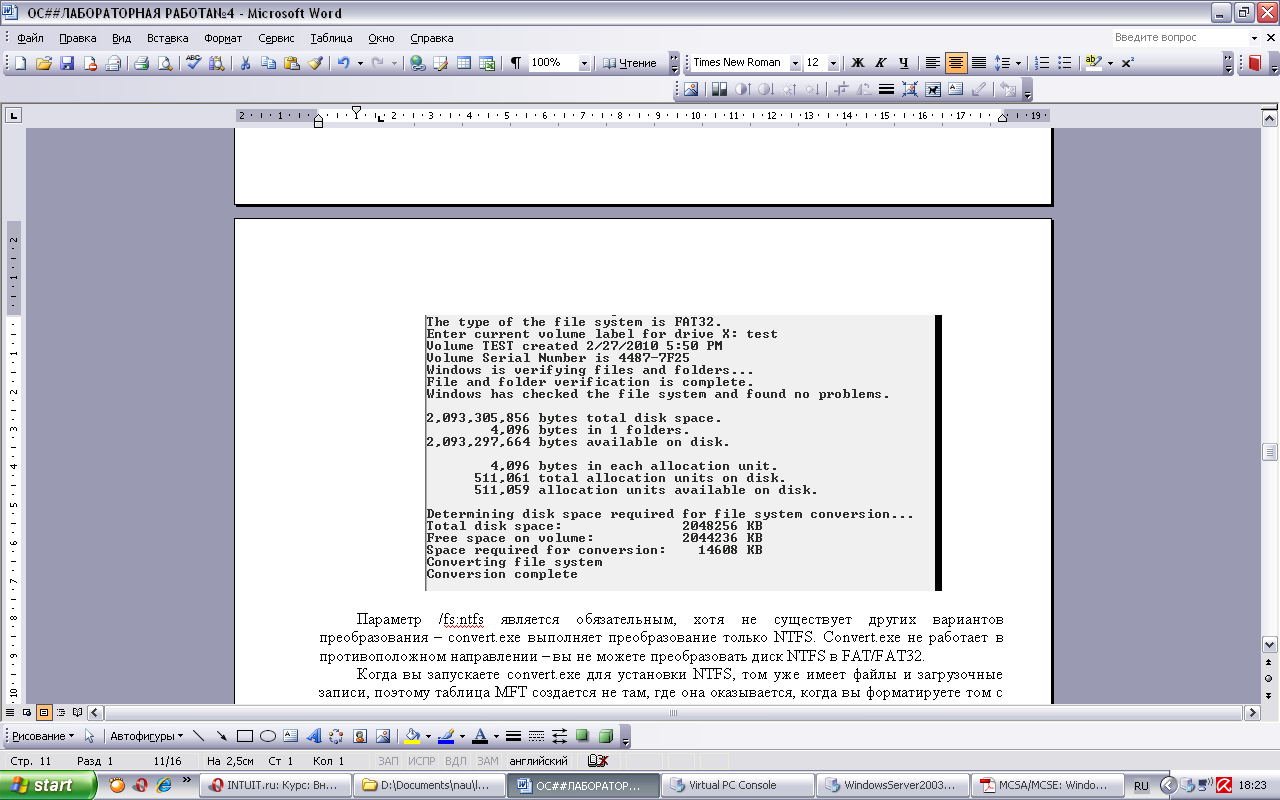Select the Oval drawing tool
This screenshot has width=1280, height=800.
[267, 736]
